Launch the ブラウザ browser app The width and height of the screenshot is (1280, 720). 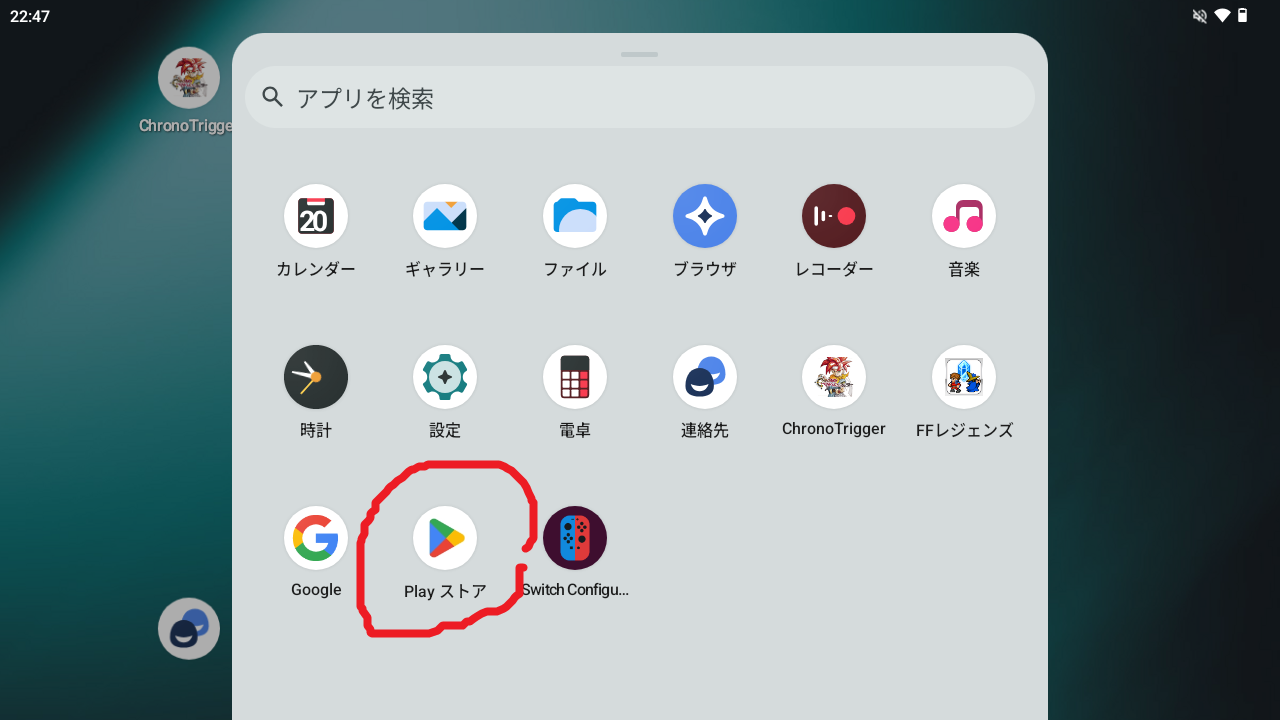click(705, 216)
